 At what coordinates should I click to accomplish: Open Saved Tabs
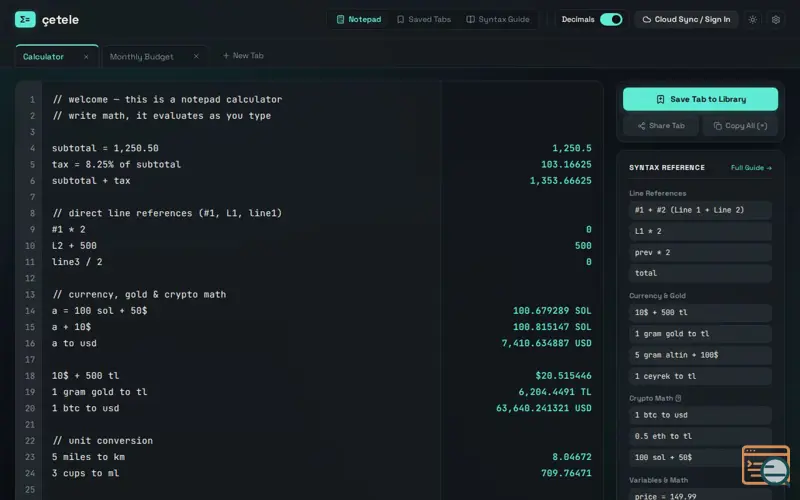(x=424, y=19)
